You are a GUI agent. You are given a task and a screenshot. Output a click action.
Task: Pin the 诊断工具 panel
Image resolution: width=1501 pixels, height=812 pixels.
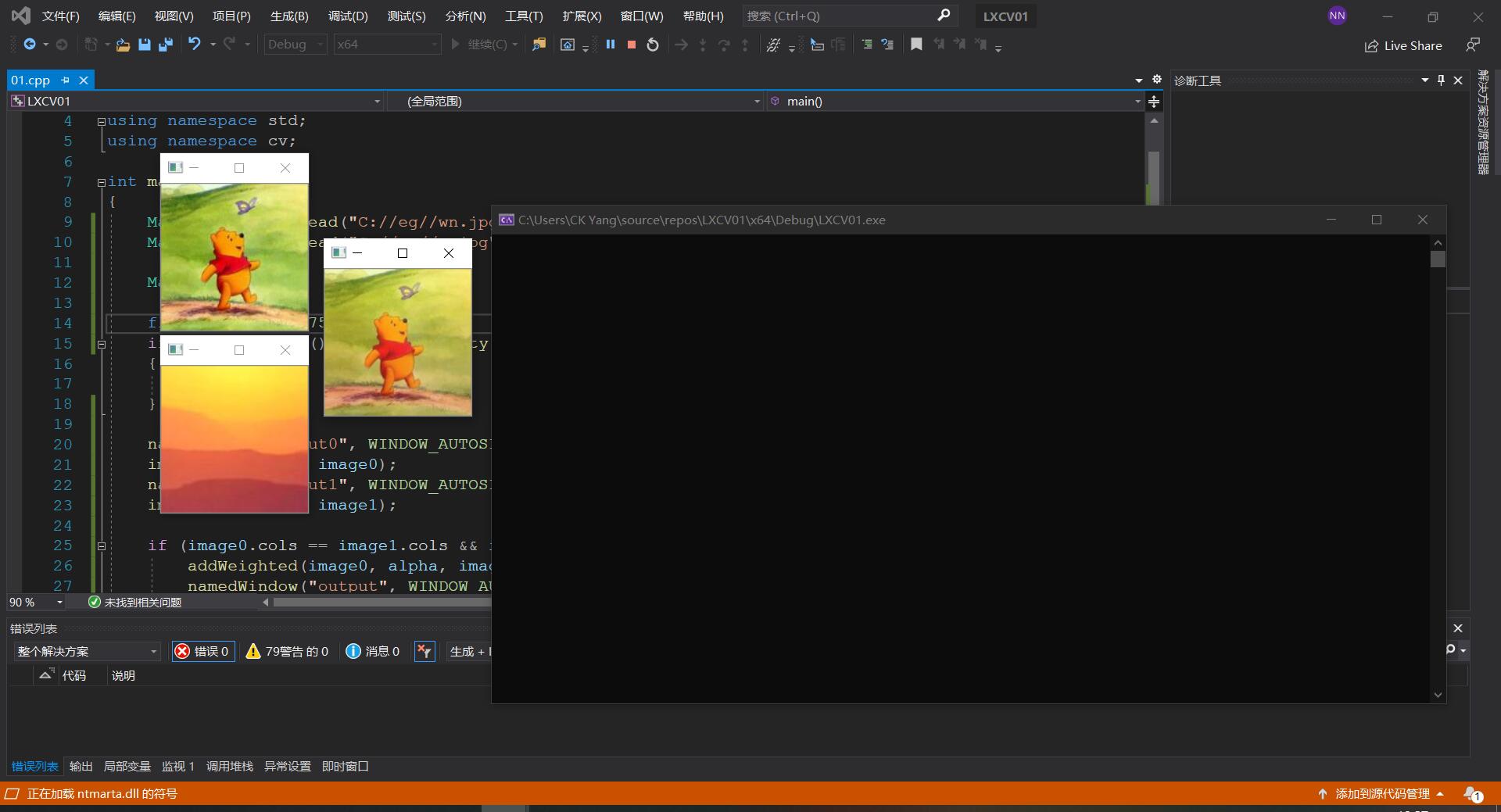coord(1441,80)
